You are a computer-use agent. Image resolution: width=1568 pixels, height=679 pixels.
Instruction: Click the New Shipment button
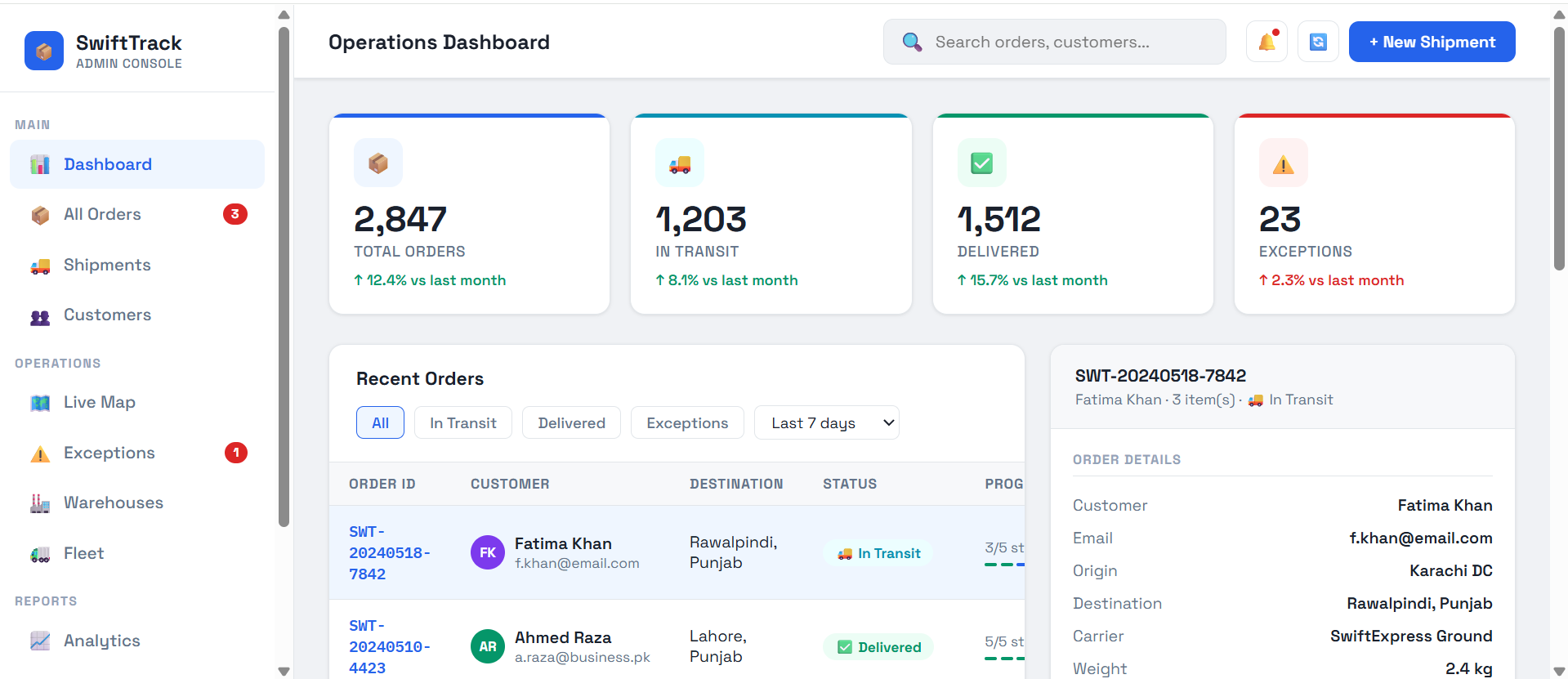pos(1432,42)
